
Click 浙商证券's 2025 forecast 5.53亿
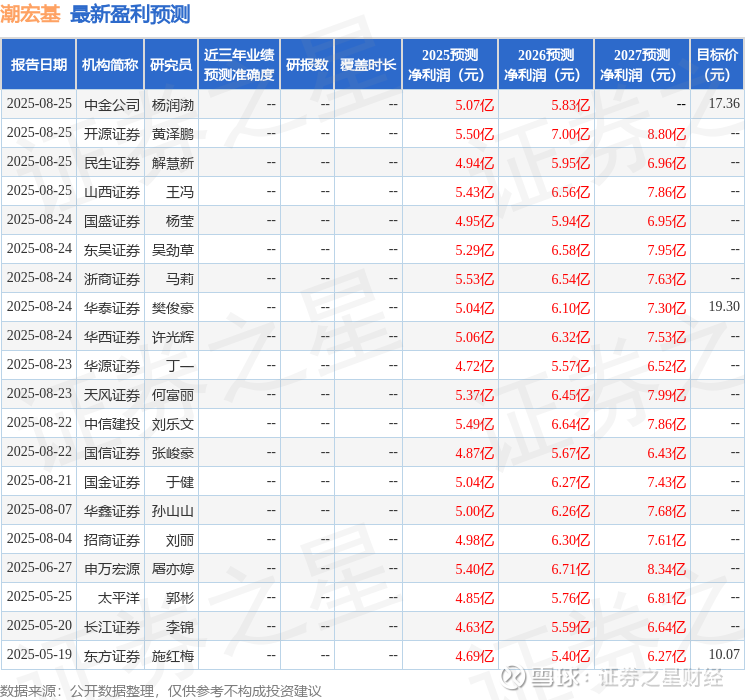(474, 279)
